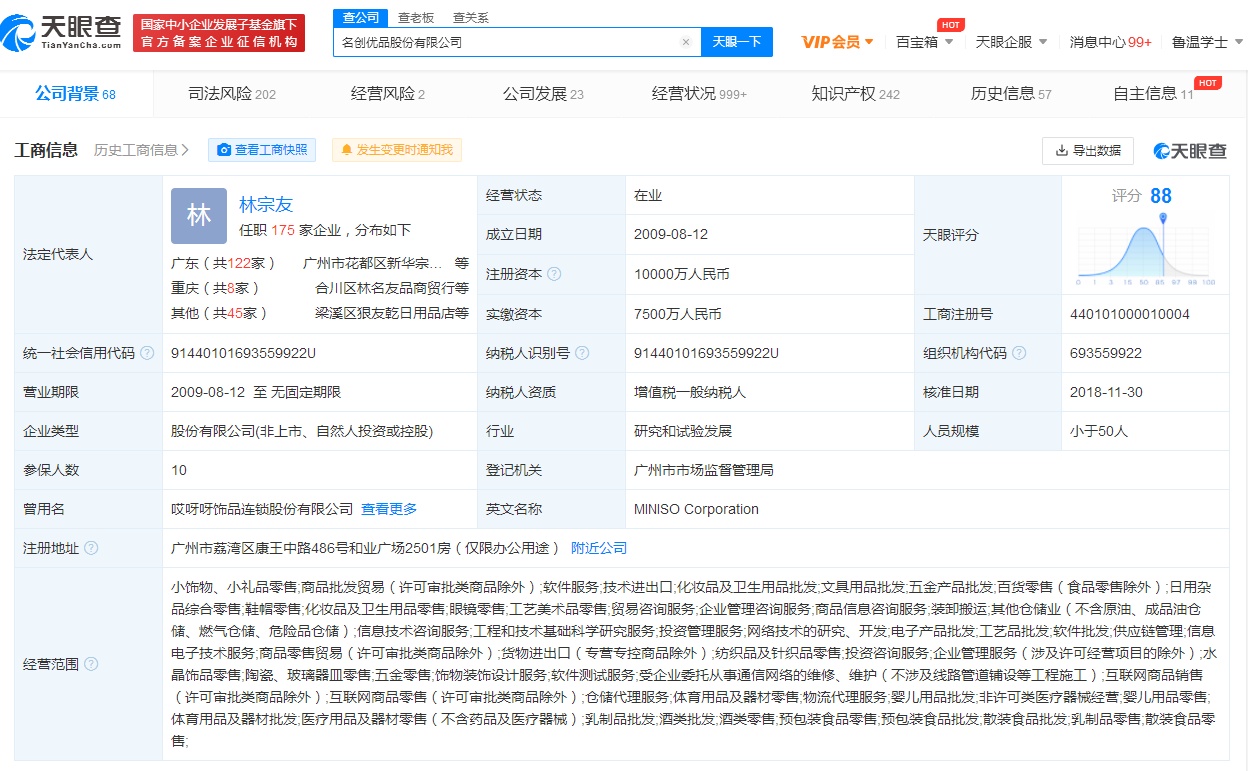
Task: Click the English name MINISO Corporation
Action: coord(696,509)
